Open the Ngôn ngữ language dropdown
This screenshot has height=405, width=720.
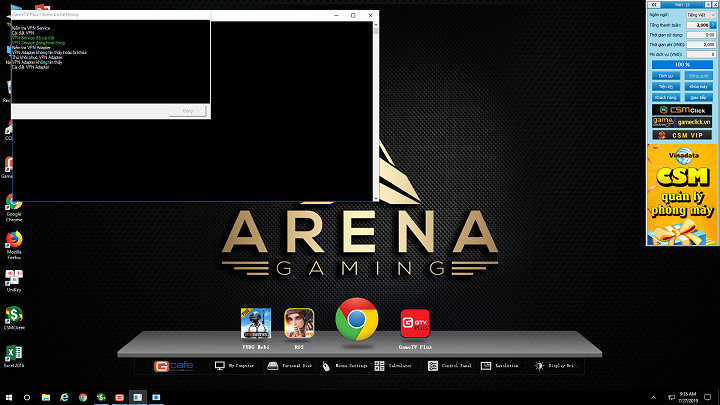[x=701, y=15]
